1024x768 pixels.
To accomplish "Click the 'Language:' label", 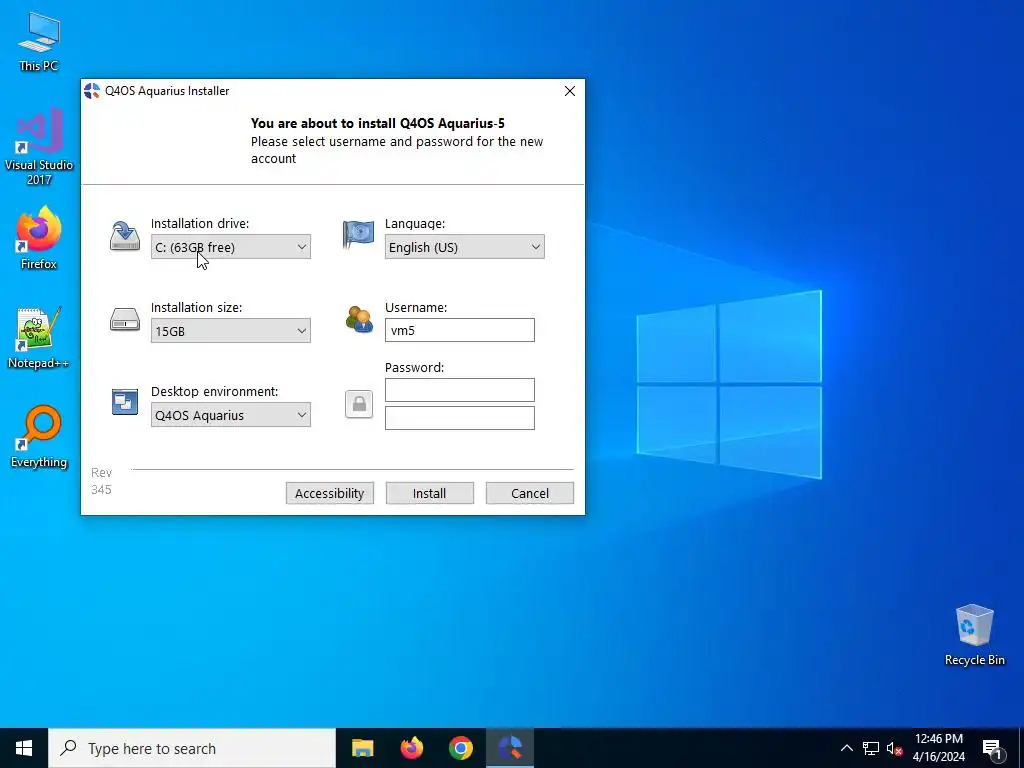I will pos(415,223).
